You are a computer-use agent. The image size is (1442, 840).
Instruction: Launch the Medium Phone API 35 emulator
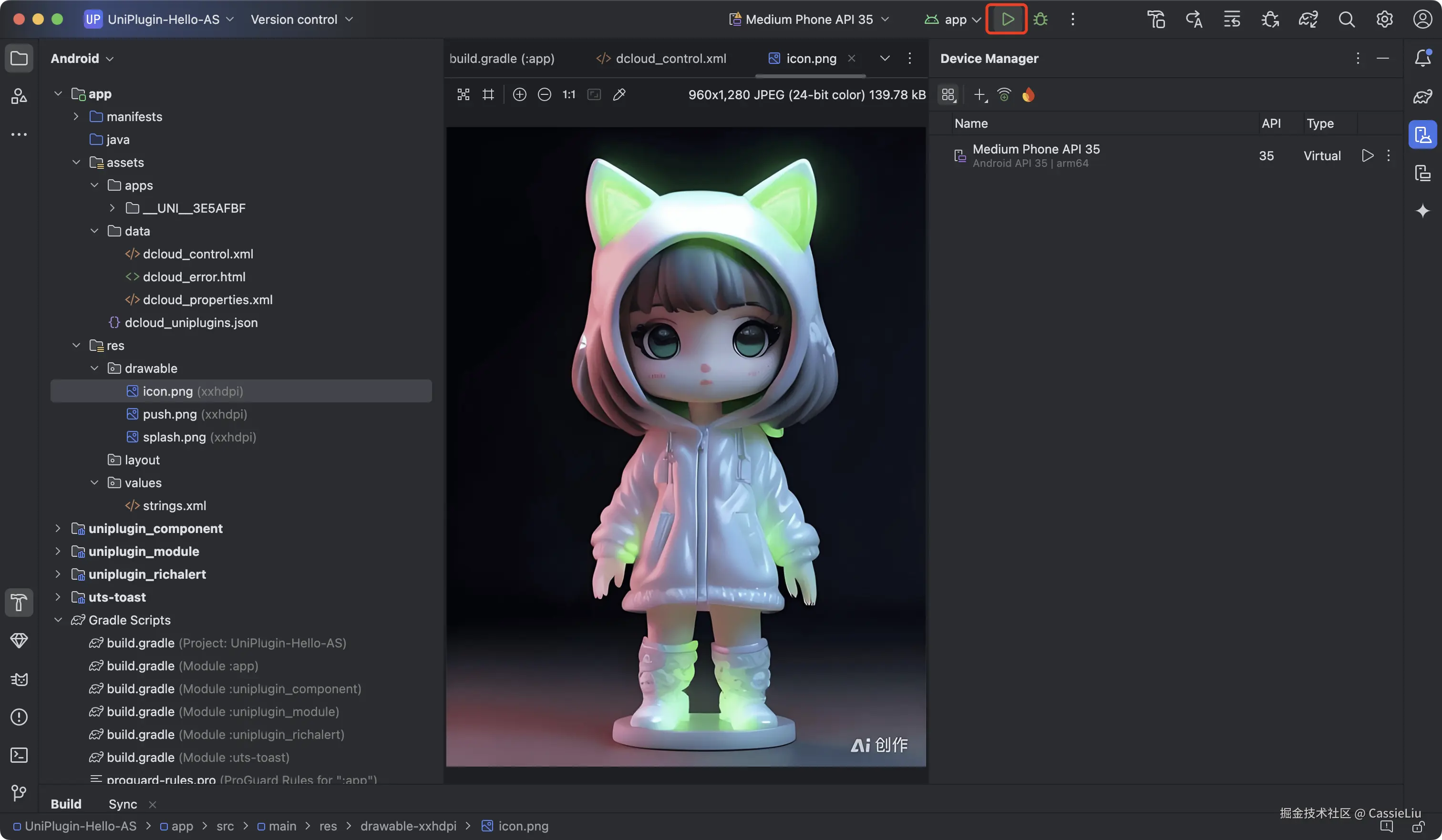pos(1367,155)
